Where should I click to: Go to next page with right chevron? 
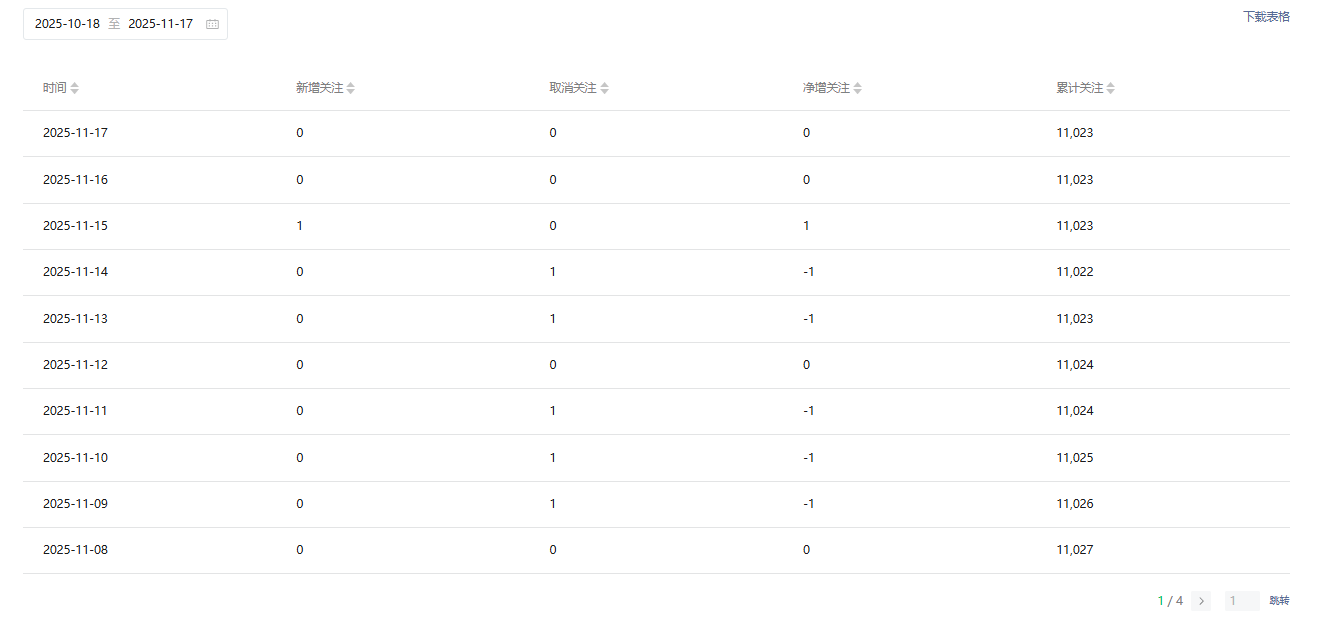tap(1201, 601)
